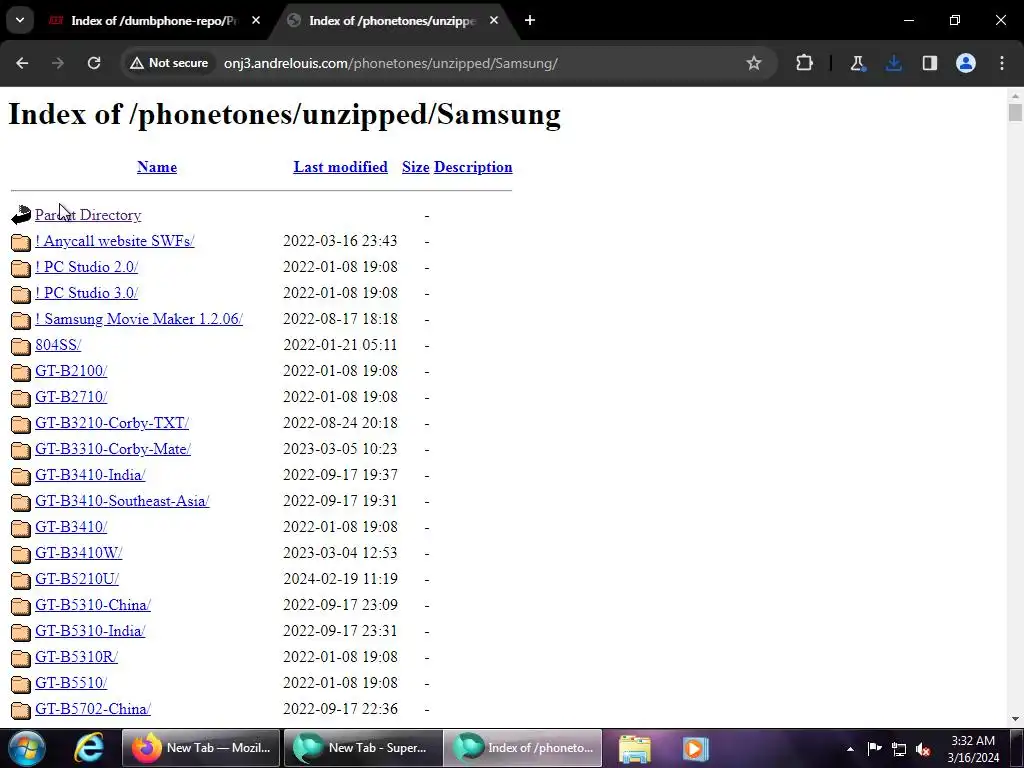This screenshot has width=1024, height=768.
Task: Open the GT-B5310-India folder
Action: 90,631
